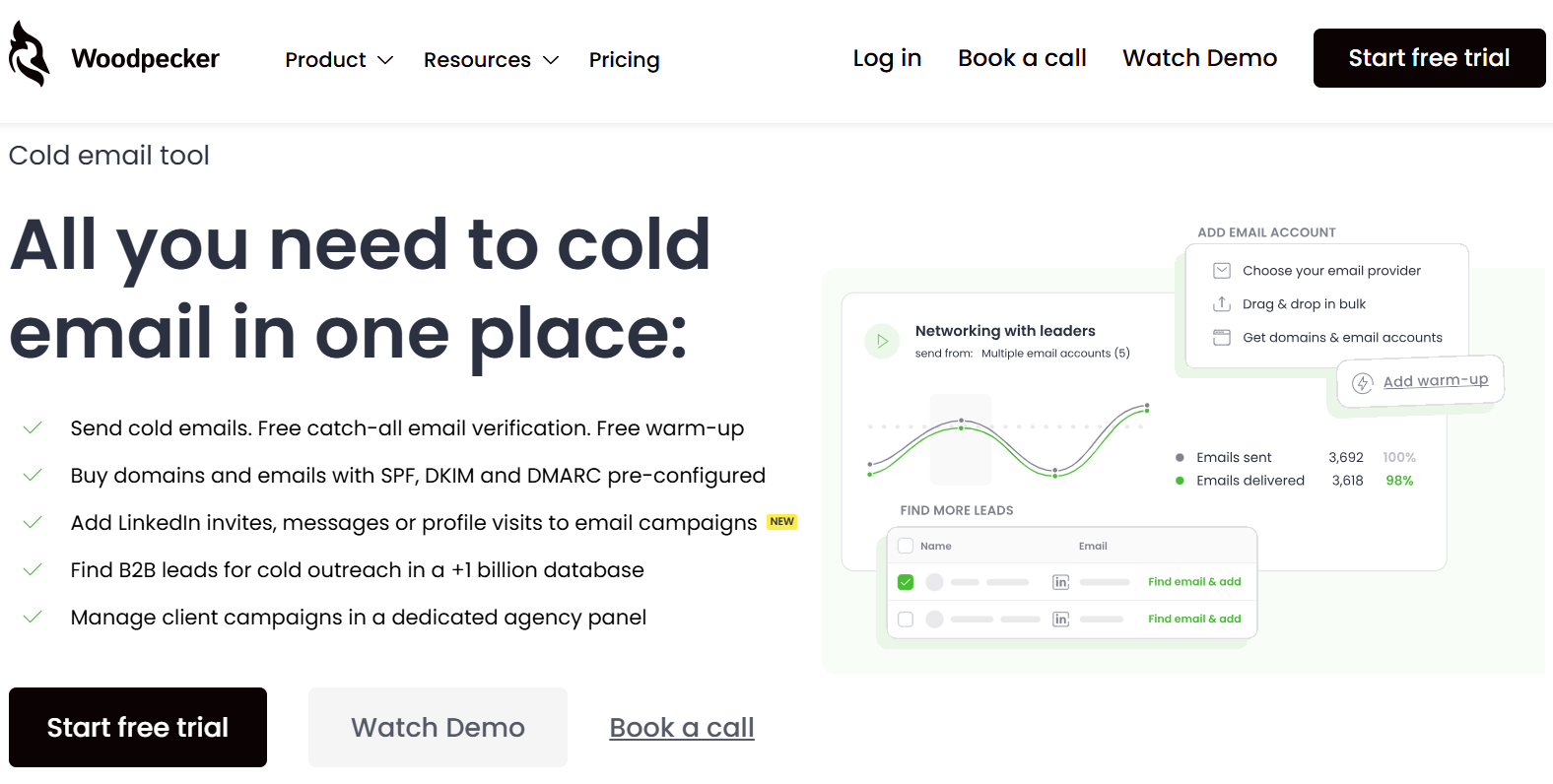Click the grey dot beside Emails sent
This screenshot has width=1553, height=784.
[x=1180, y=458]
